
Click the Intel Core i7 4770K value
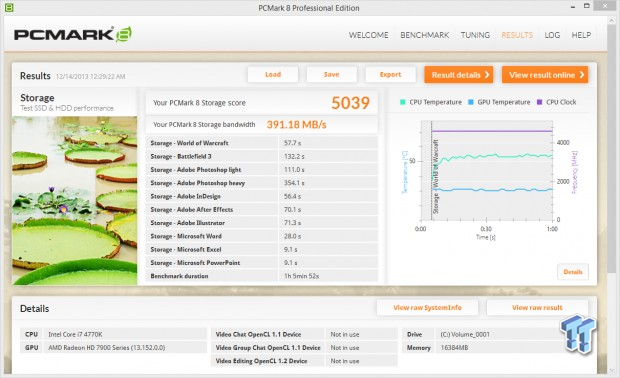75,335
